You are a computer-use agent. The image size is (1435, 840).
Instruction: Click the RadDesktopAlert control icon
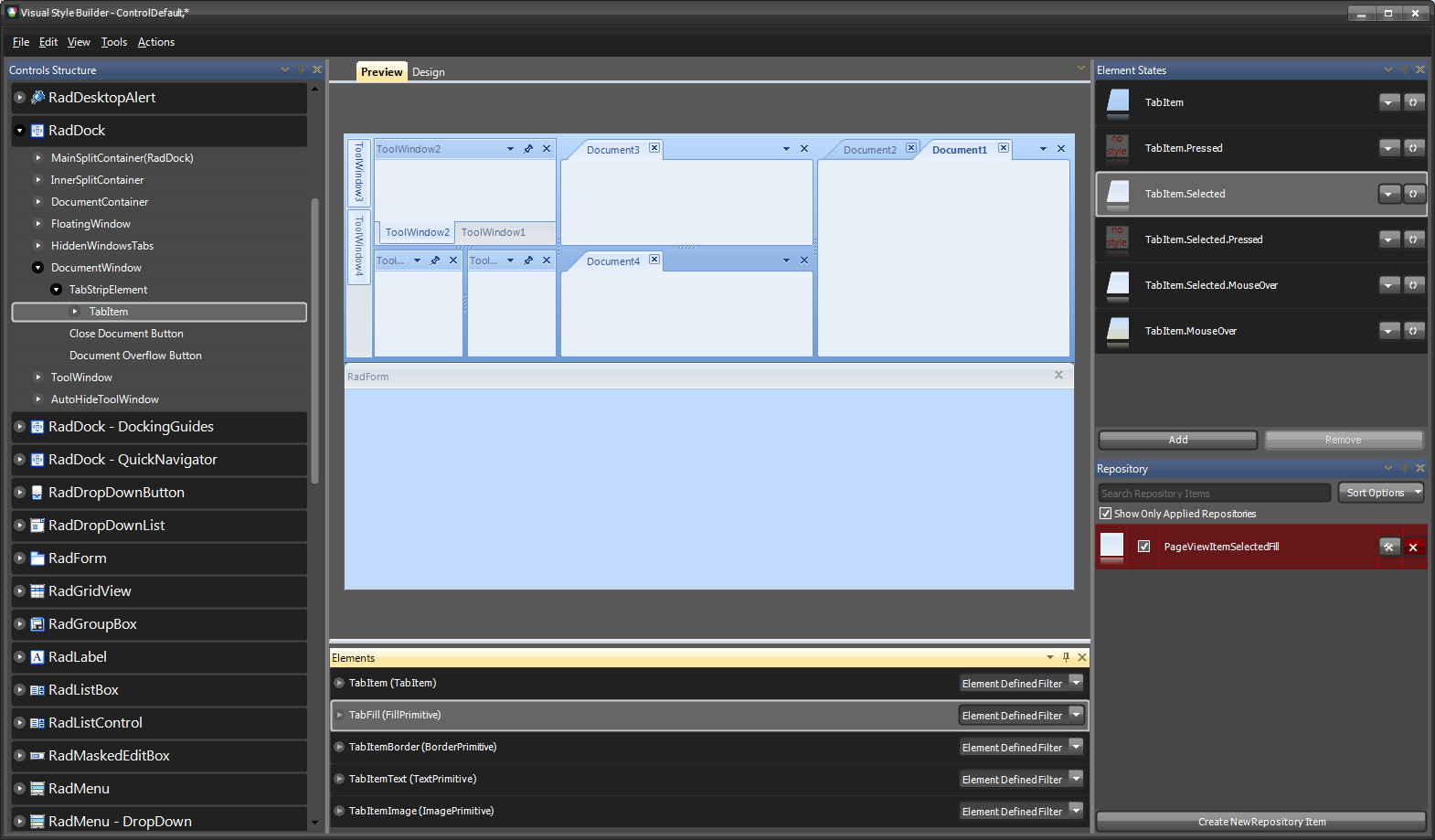(37, 97)
